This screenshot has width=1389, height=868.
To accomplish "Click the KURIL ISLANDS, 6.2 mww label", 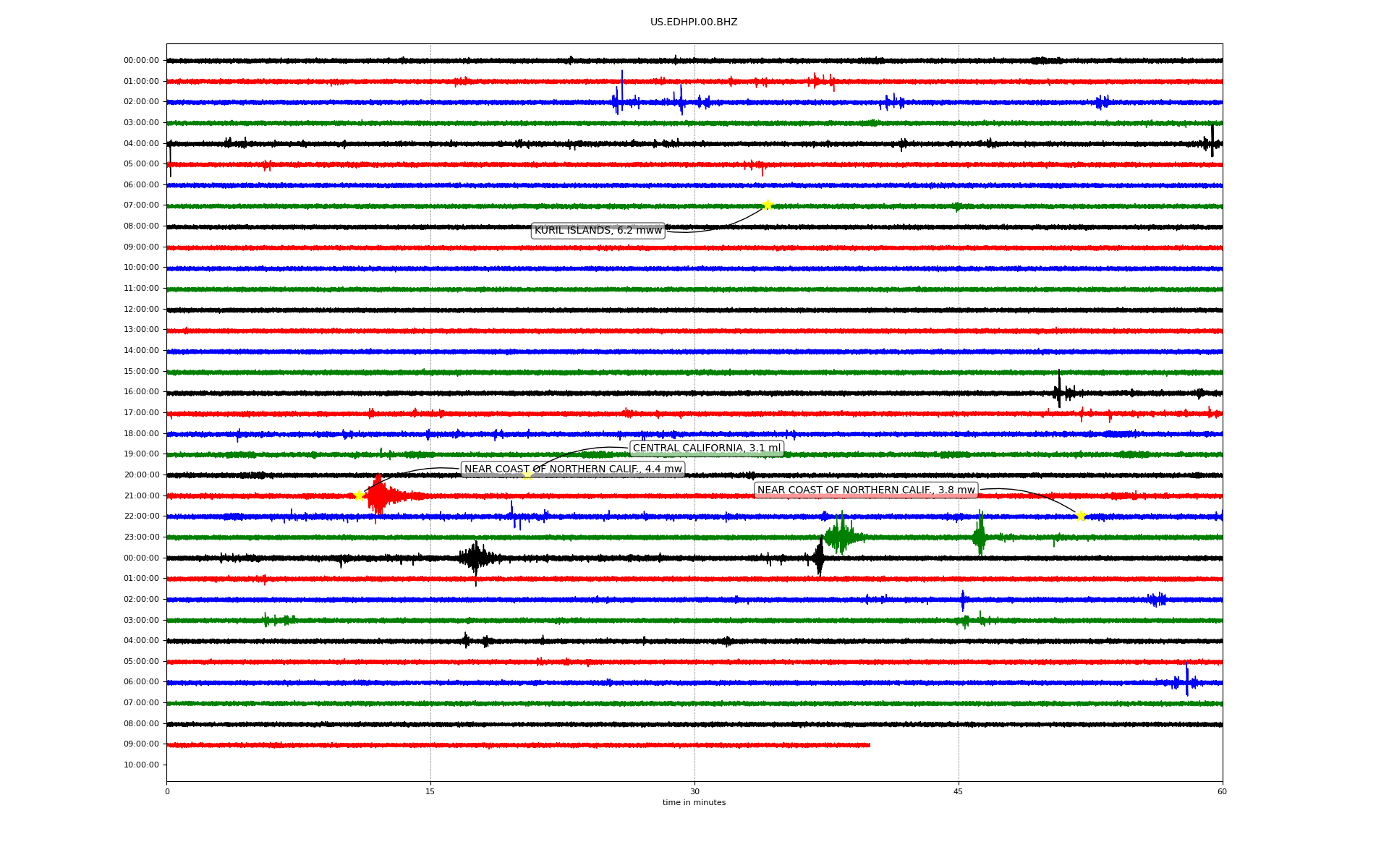I will 598,231.
